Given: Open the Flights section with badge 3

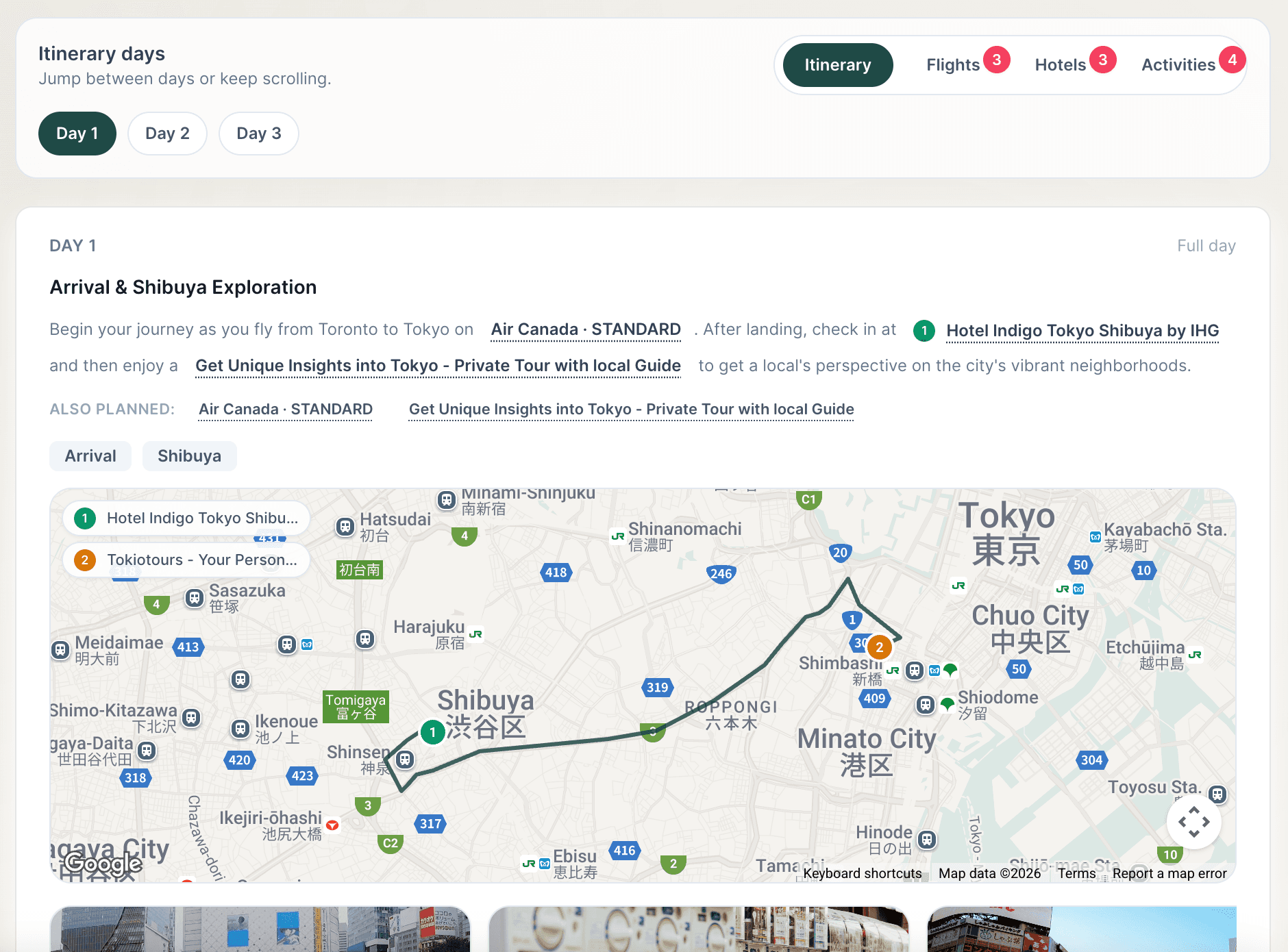Looking at the screenshot, I should (x=953, y=64).
